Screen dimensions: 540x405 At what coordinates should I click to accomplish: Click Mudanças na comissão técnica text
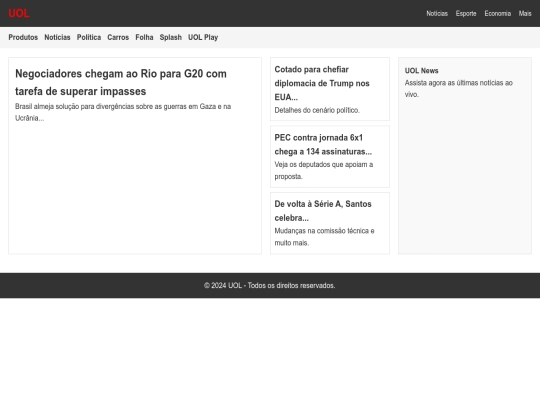click(x=324, y=237)
